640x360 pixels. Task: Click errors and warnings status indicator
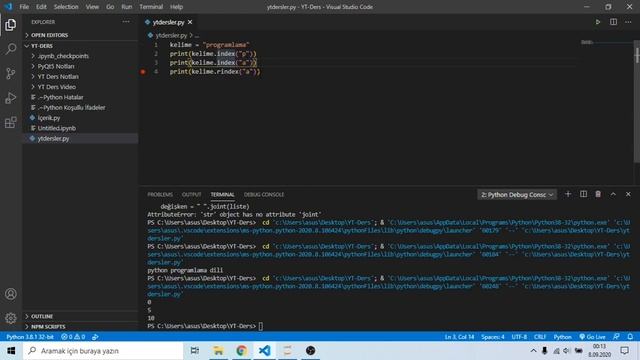pos(73,337)
